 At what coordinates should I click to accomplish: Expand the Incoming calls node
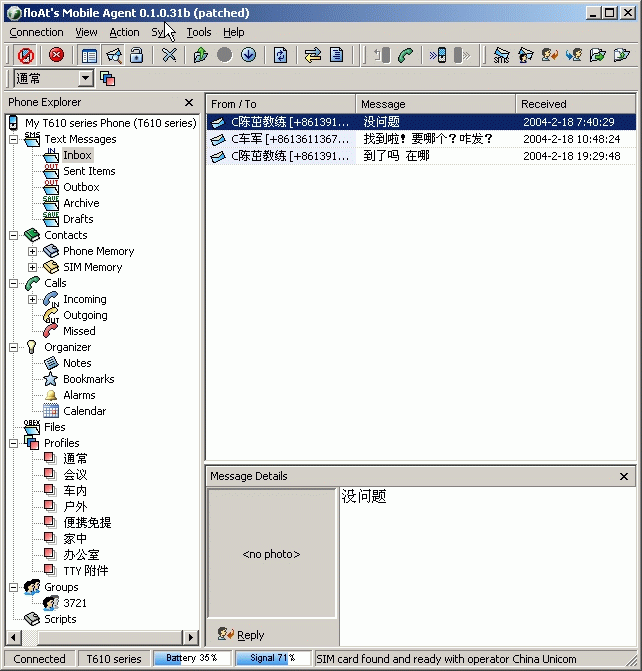pyautogui.click(x=33, y=299)
